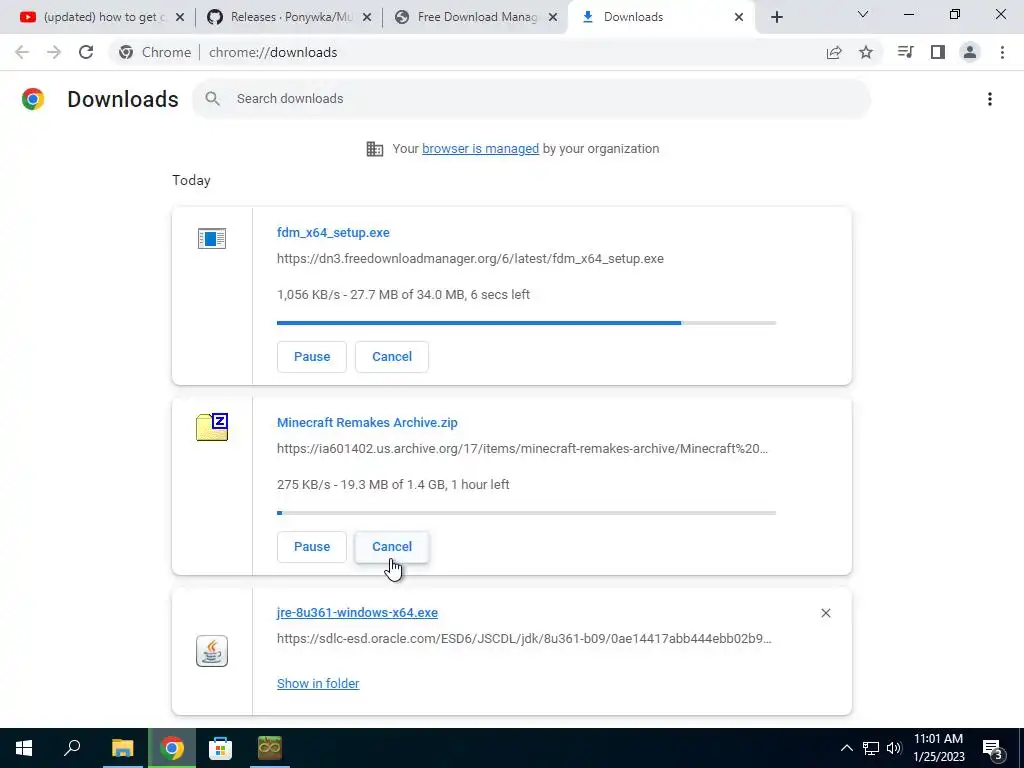Screen dimensions: 1024x768
Task: Click Chrome icon in the taskbar
Action: point(172,748)
